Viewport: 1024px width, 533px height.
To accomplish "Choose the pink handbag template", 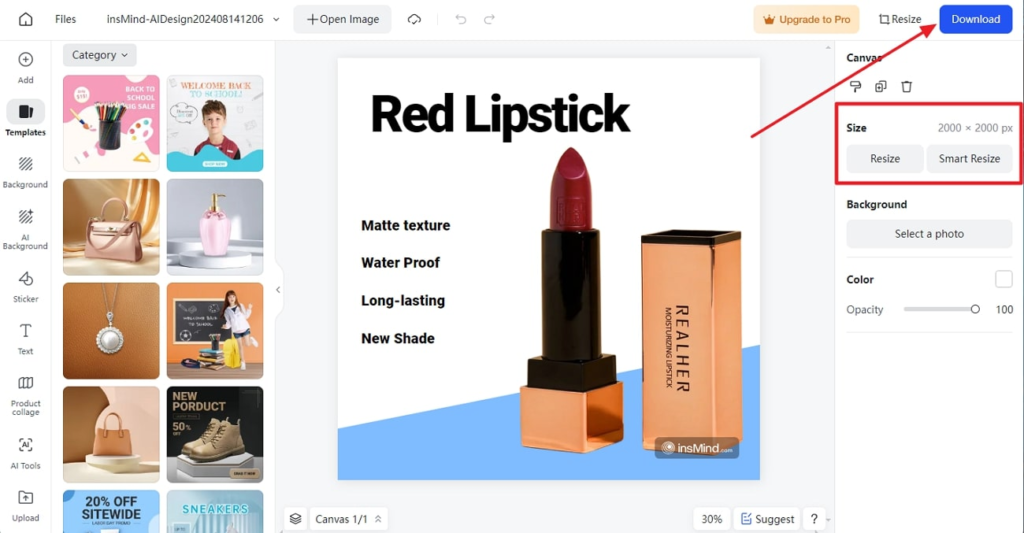I will point(111,227).
